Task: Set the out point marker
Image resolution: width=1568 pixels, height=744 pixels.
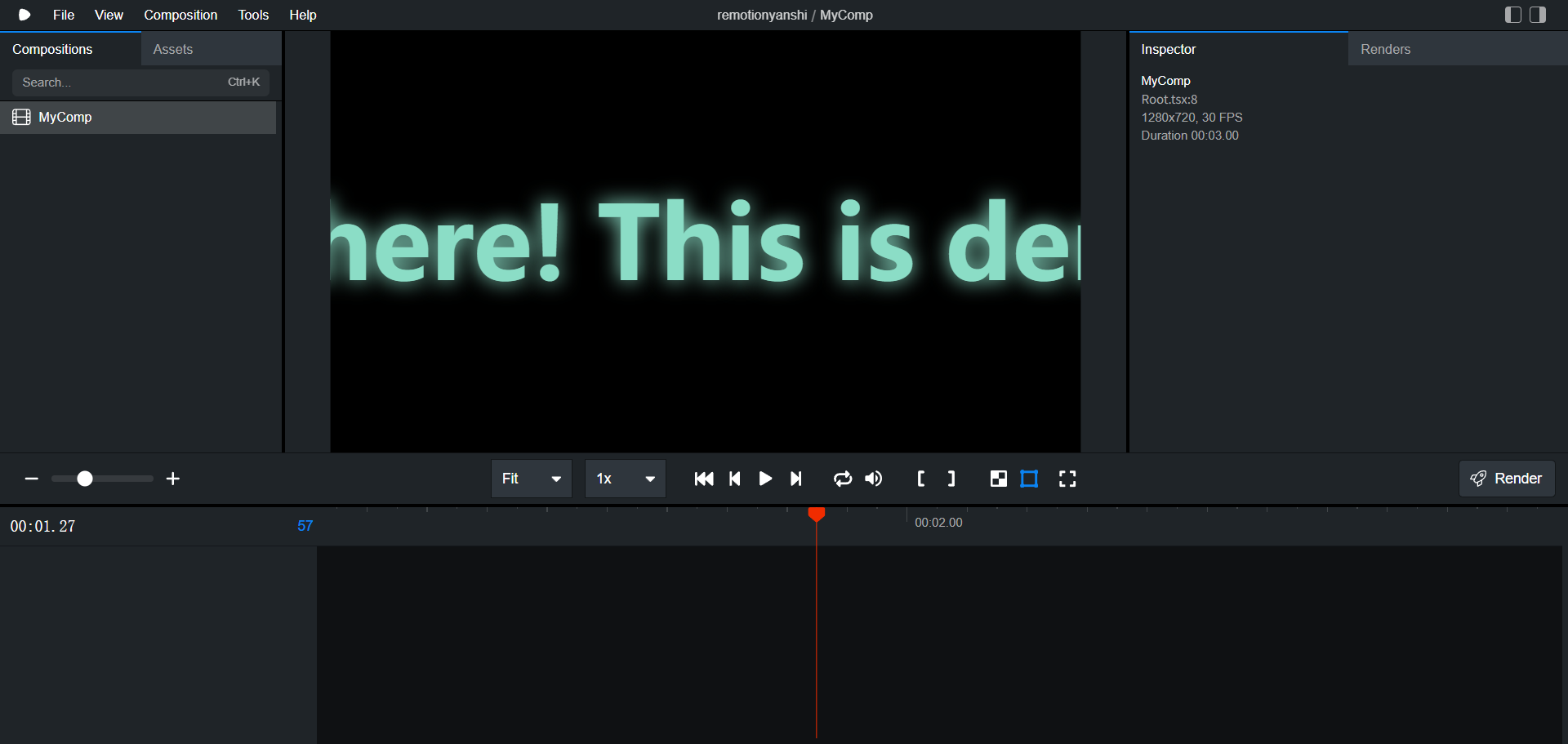Action: tap(951, 479)
